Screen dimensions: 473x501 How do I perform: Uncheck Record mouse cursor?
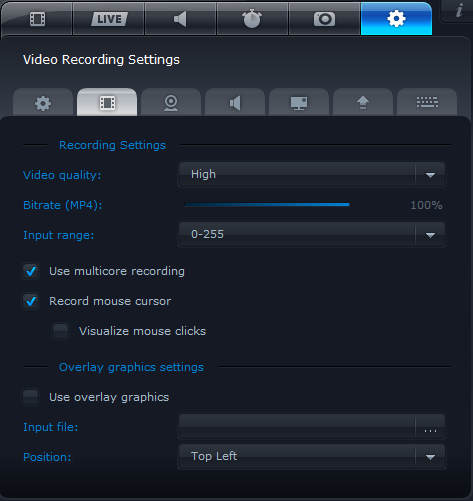pyautogui.click(x=31, y=301)
